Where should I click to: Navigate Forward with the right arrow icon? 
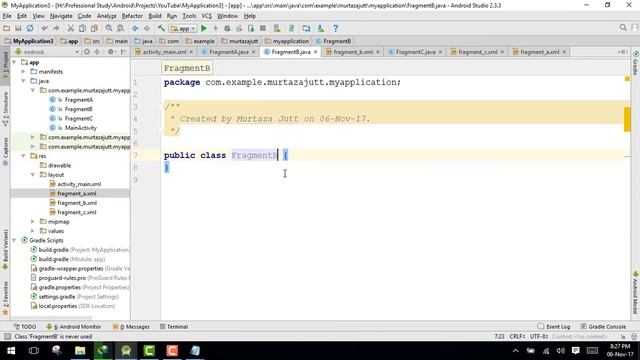(147, 28)
